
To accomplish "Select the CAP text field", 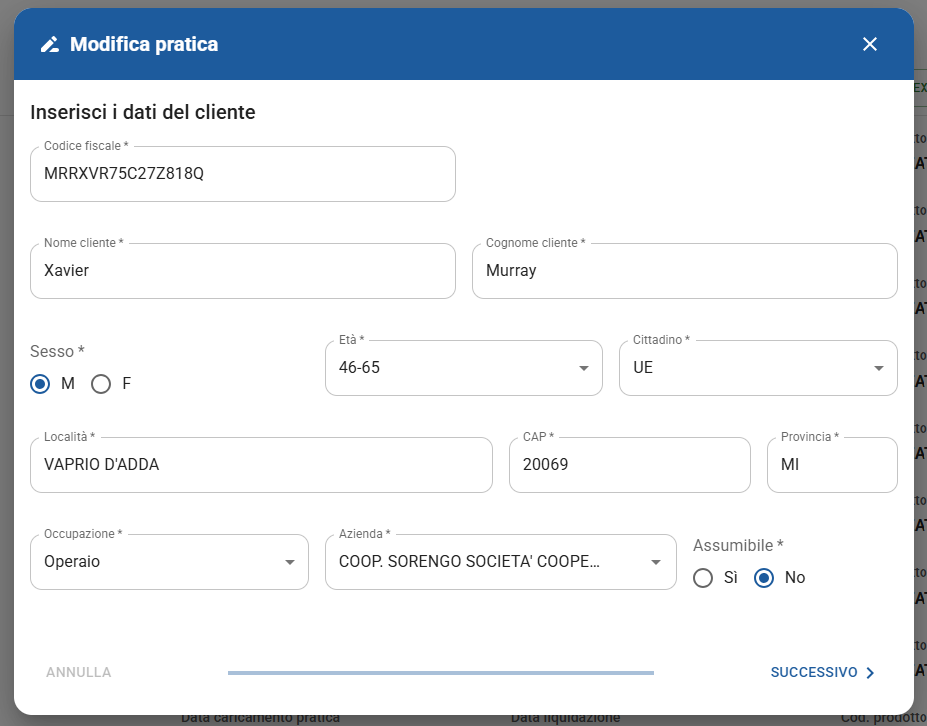I will click(629, 465).
